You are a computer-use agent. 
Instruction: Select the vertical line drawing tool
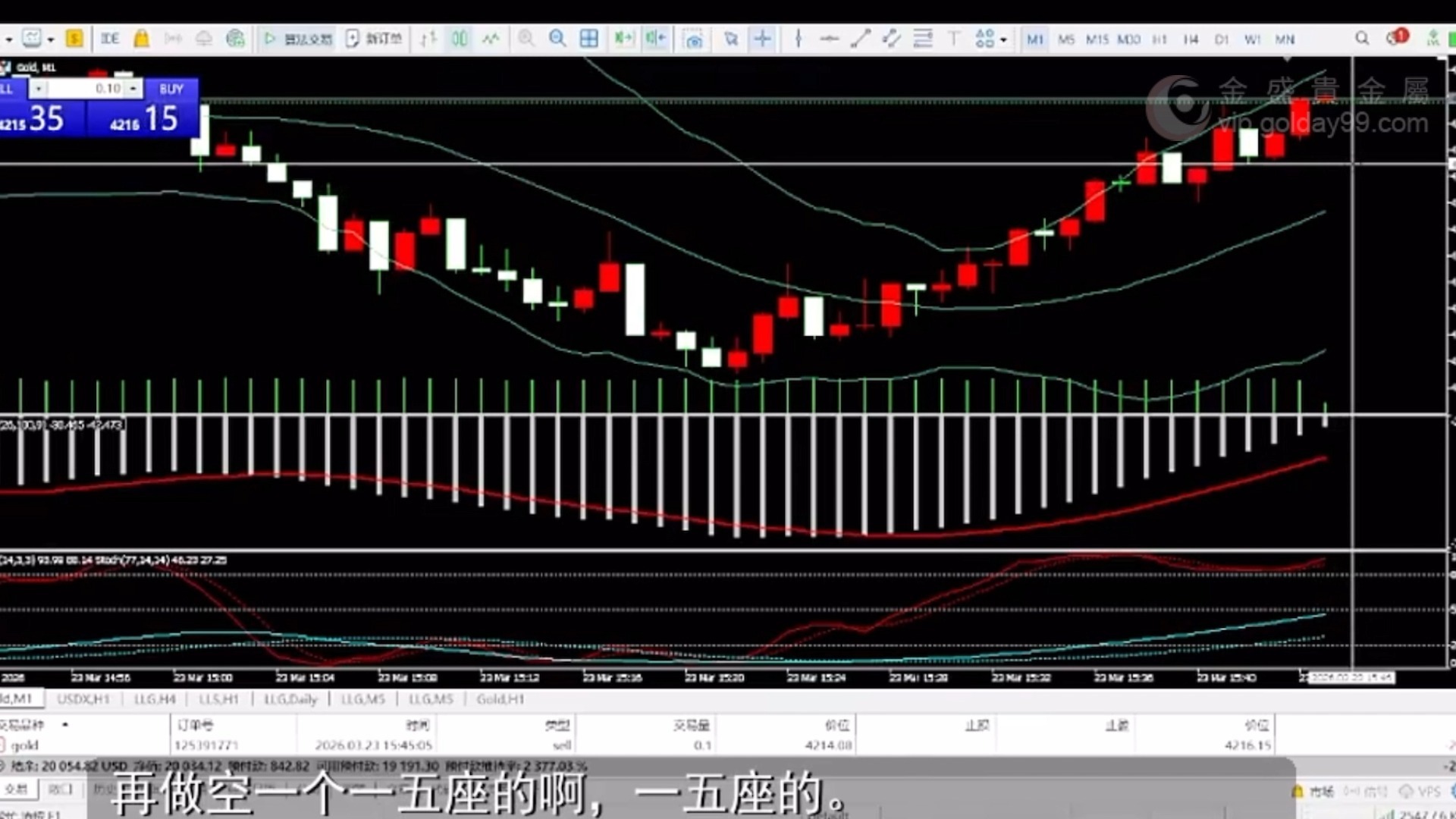click(798, 39)
